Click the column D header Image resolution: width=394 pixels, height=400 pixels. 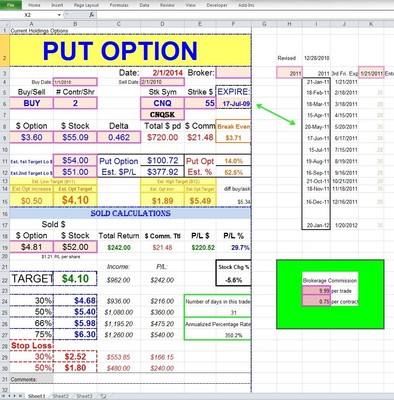point(162,24)
